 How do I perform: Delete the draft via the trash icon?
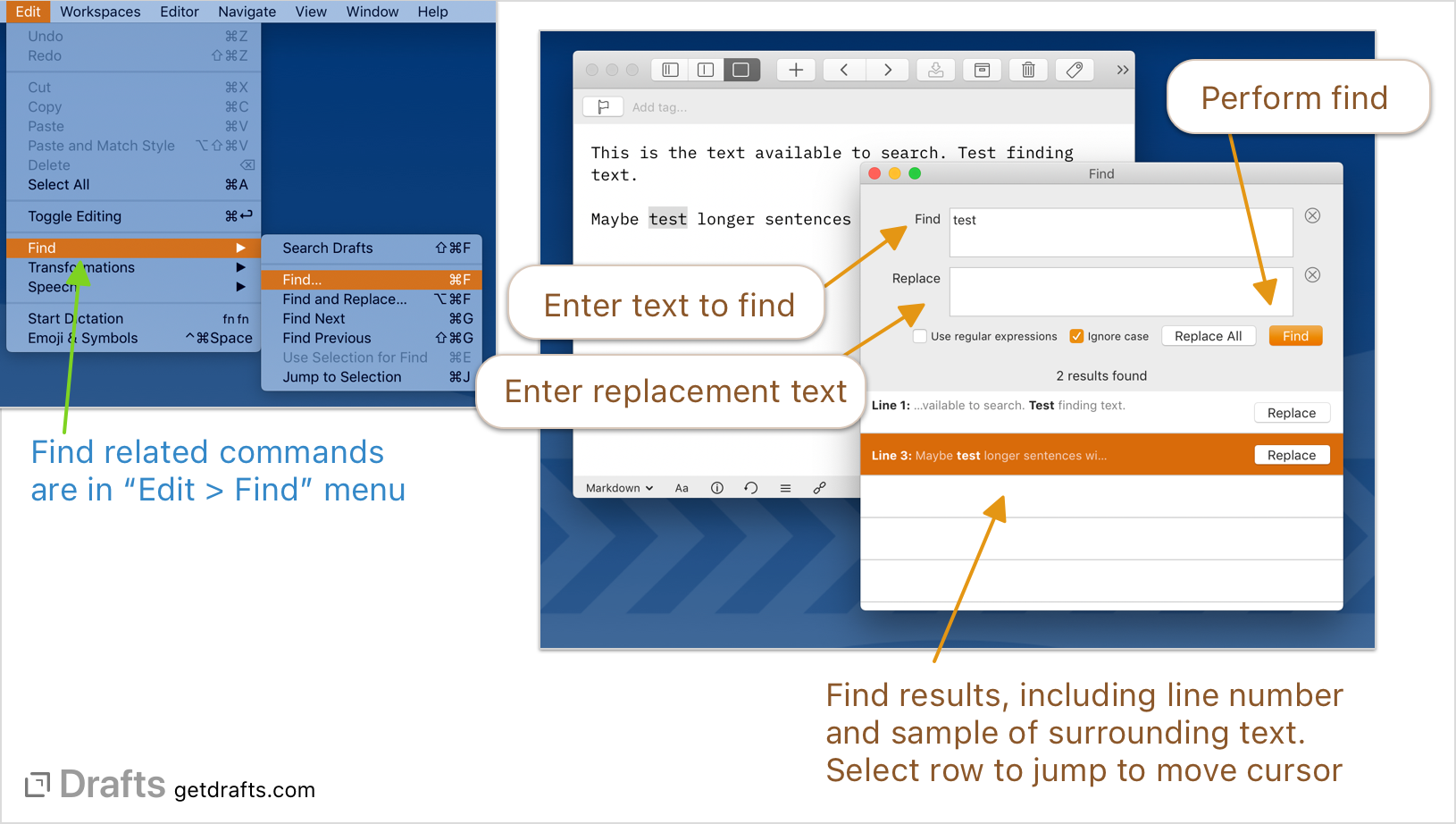[1028, 69]
